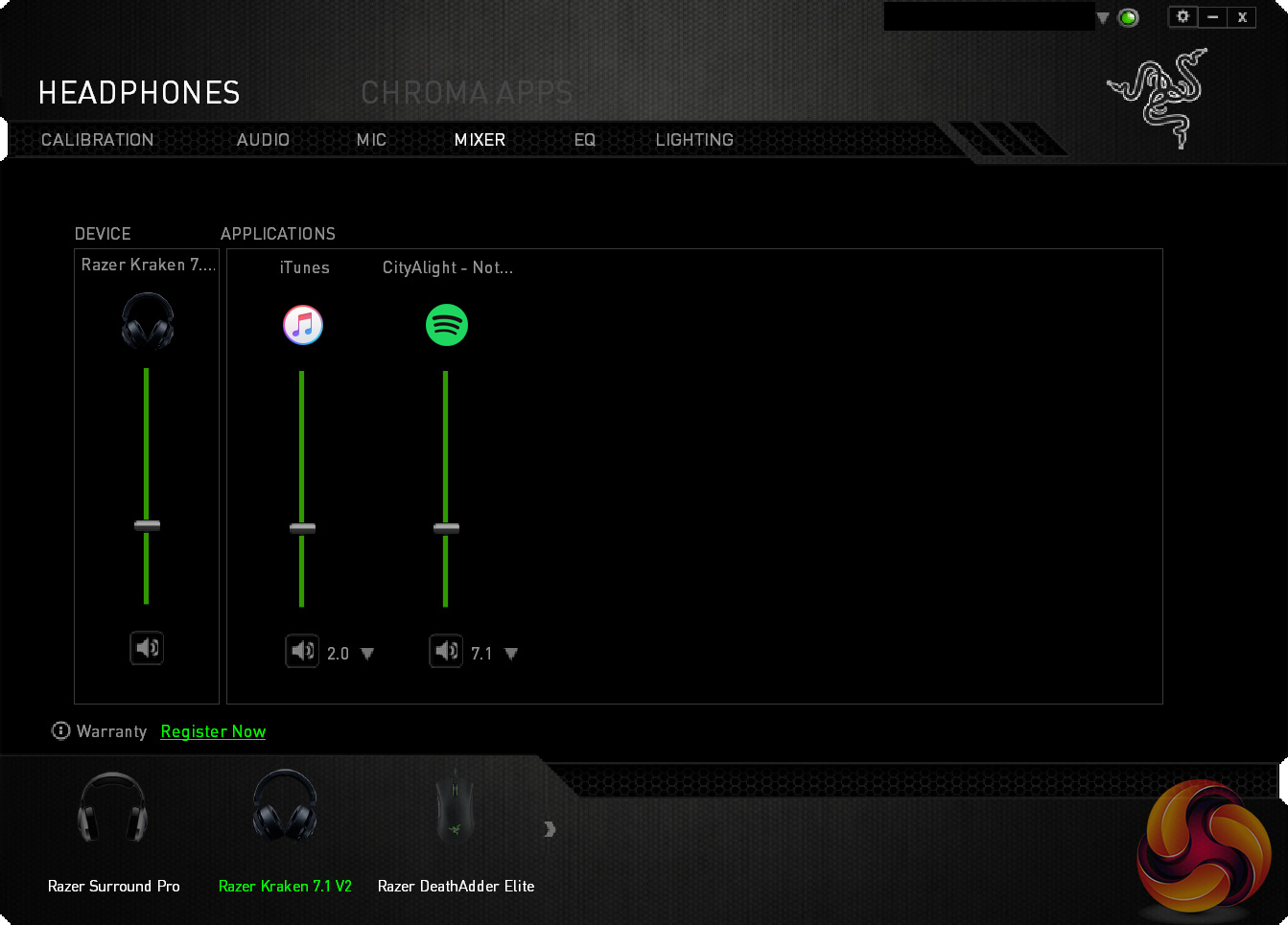Mute the Razer Kraken device volume
The width and height of the screenshot is (1288, 925).
147,648
